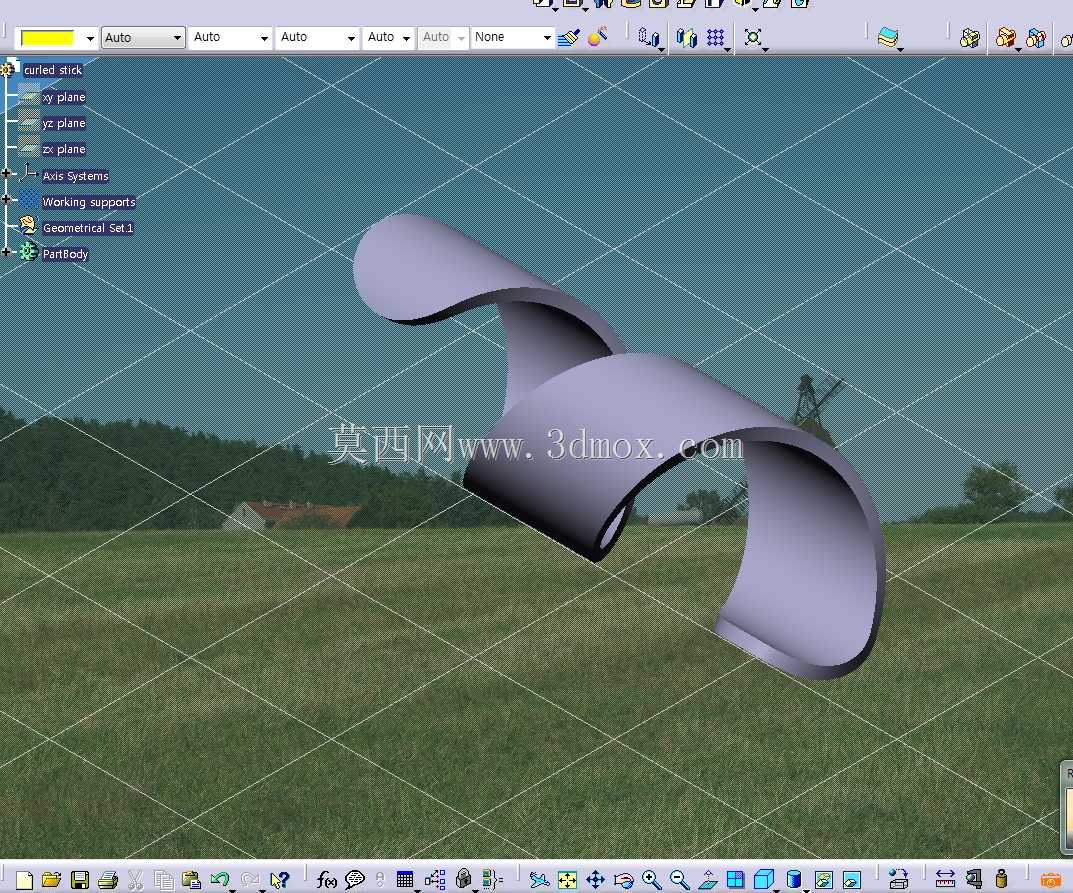The image size is (1073, 893).
Task: Click the Undo arrow icon
Action: (x=220, y=879)
